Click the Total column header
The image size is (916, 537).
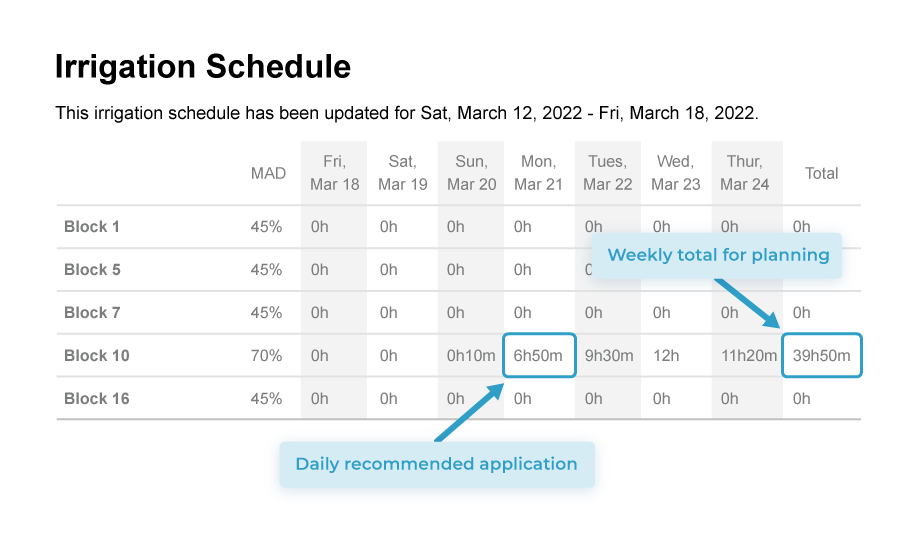[821, 173]
